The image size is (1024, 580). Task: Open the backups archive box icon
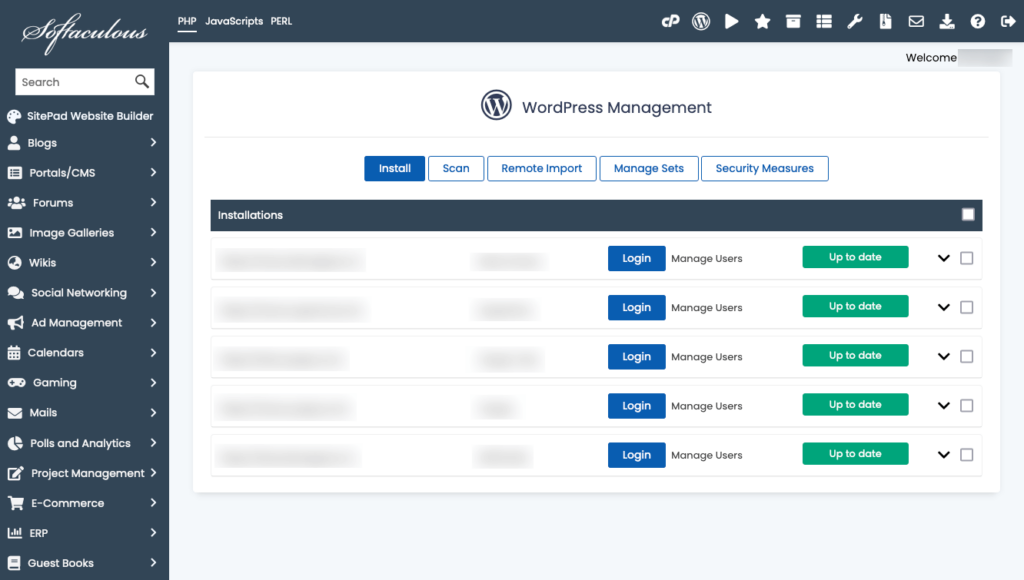(793, 22)
